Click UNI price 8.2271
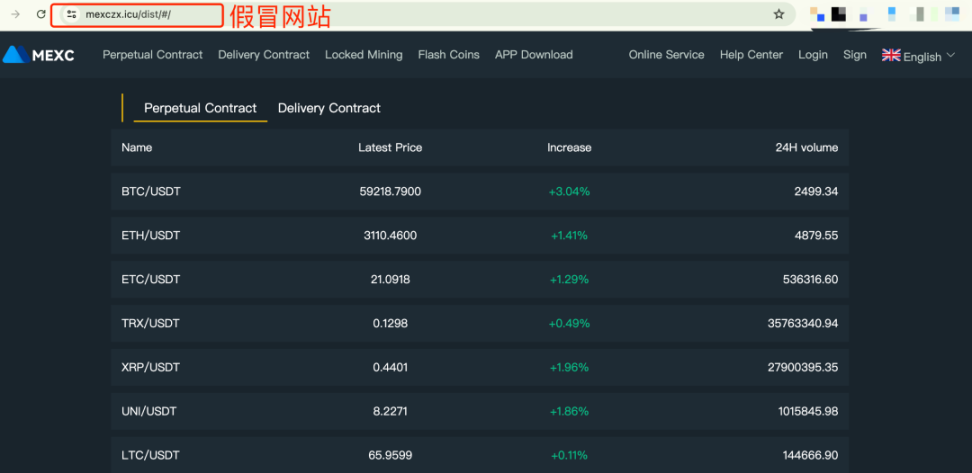 coord(390,412)
